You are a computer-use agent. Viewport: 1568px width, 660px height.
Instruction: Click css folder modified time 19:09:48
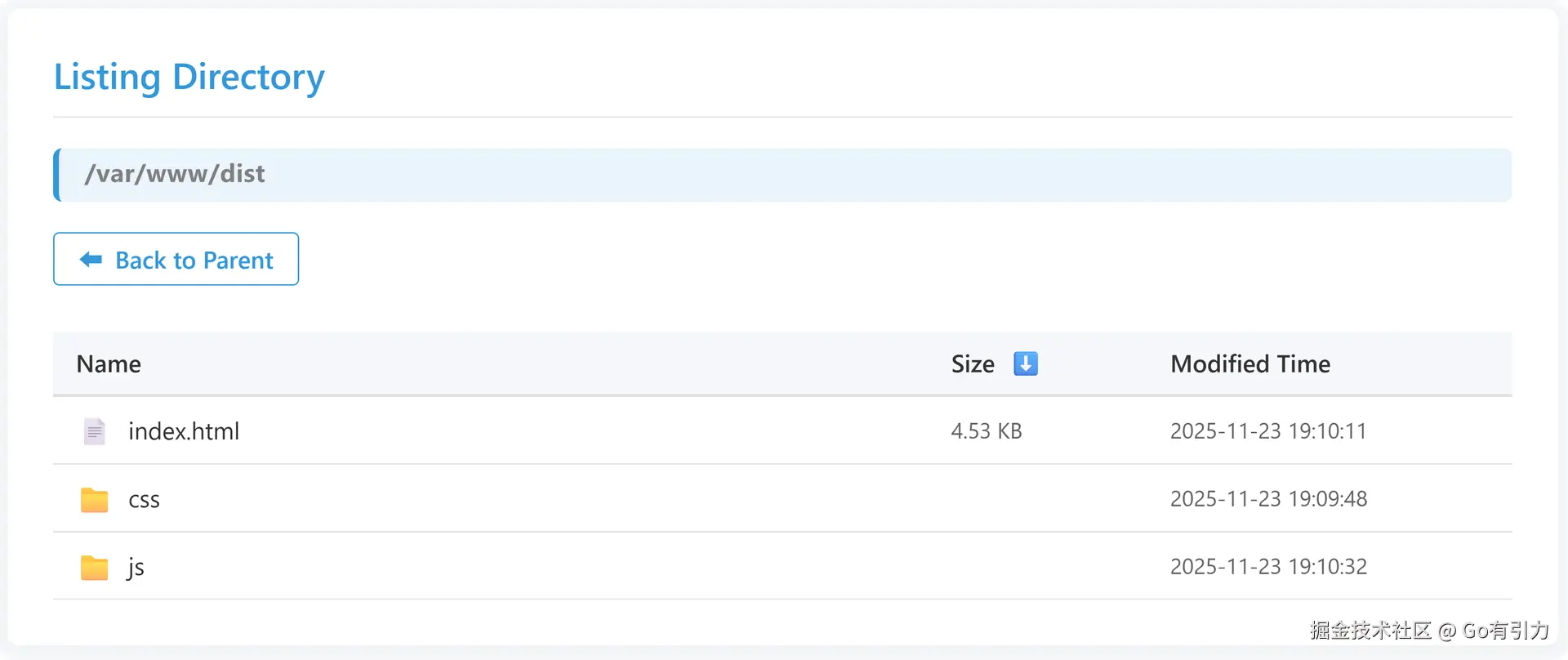(1268, 499)
